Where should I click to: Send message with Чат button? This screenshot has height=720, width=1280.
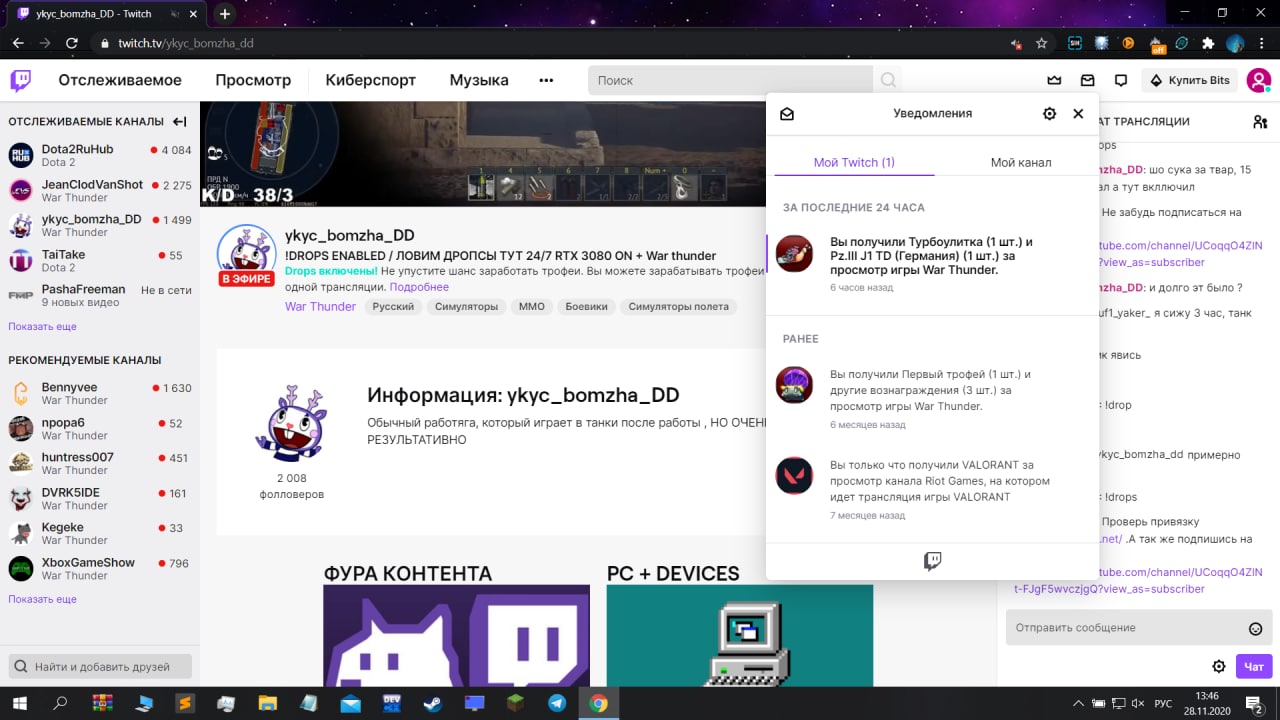tap(1254, 666)
